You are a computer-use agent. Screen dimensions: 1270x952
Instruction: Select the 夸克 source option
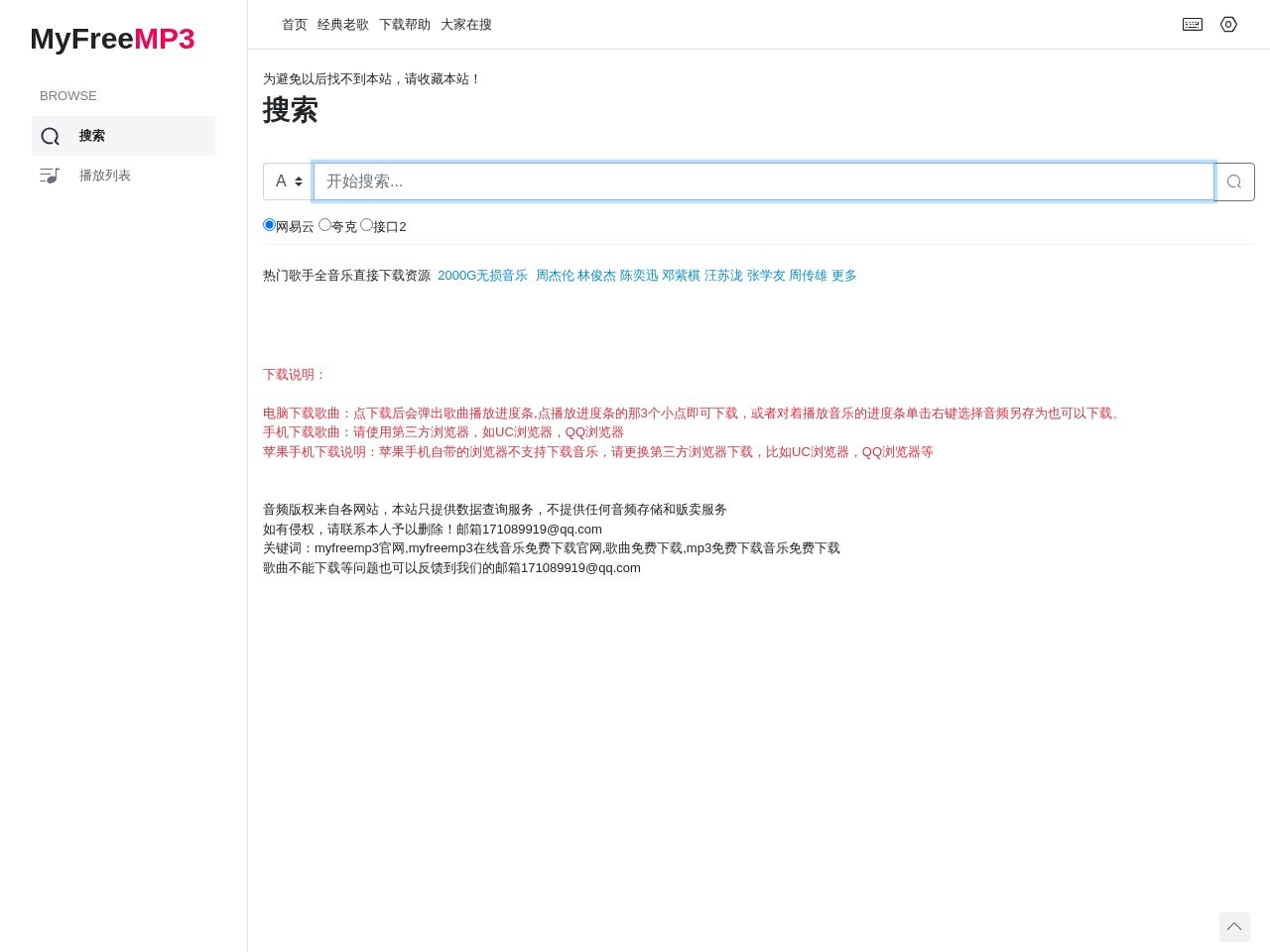[x=324, y=225]
